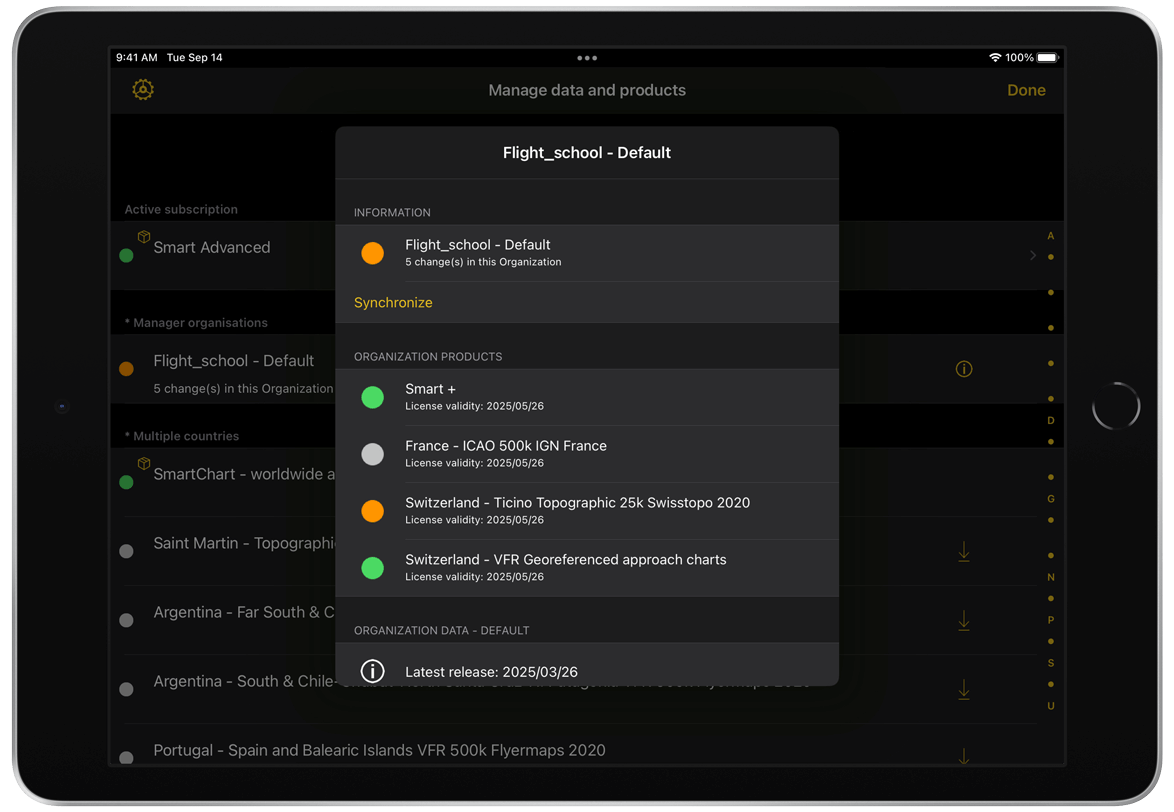The width and height of the screenshot is (1174, 812).
Task: Tap the grey status dot beside France ICAO 500k
Action: click(372, 454)
